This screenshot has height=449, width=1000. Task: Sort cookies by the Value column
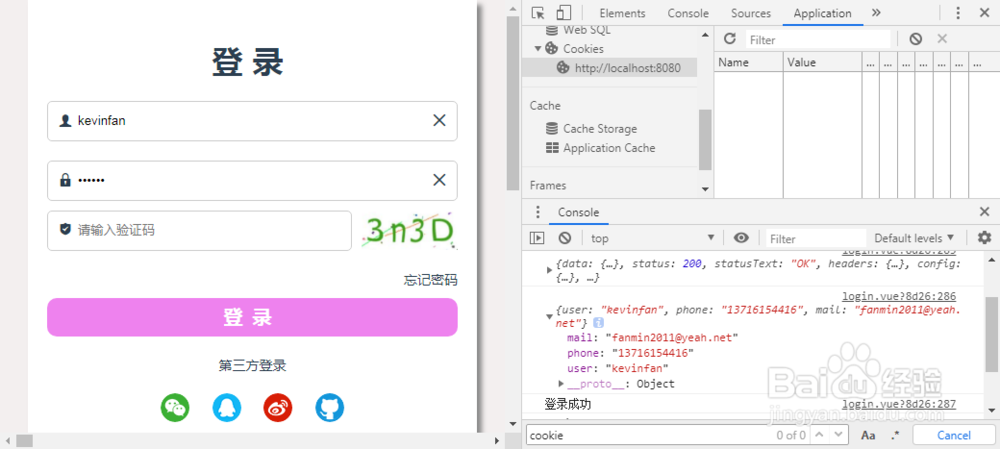click(822, 63)
